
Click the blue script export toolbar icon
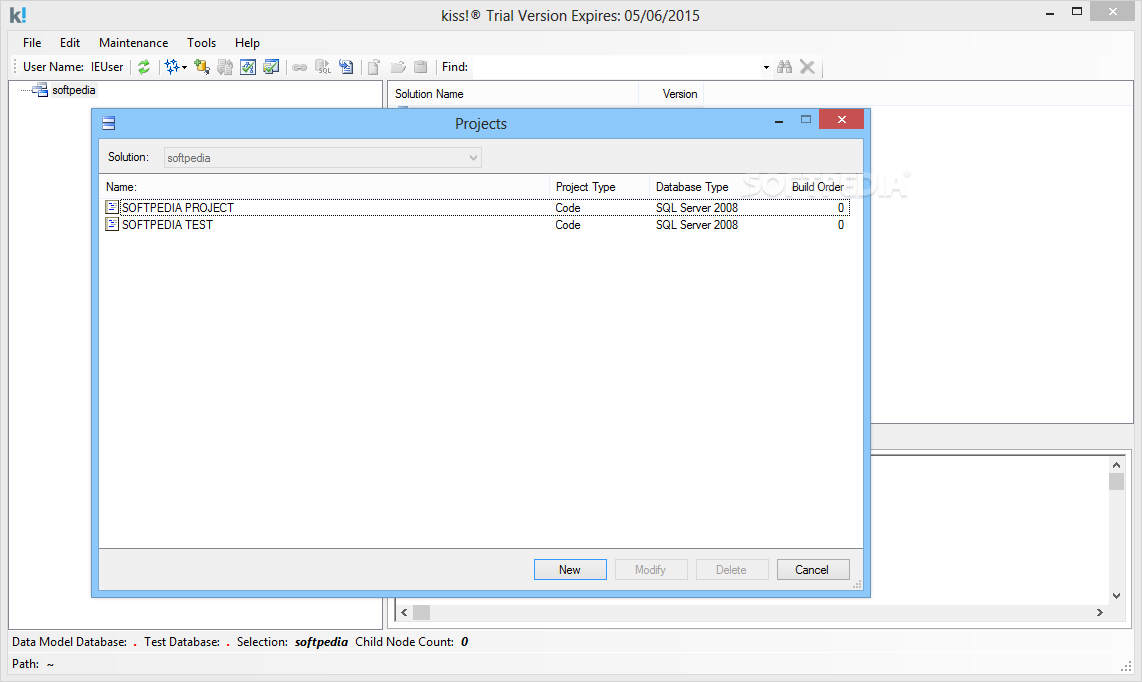click(x=346, y=67)
